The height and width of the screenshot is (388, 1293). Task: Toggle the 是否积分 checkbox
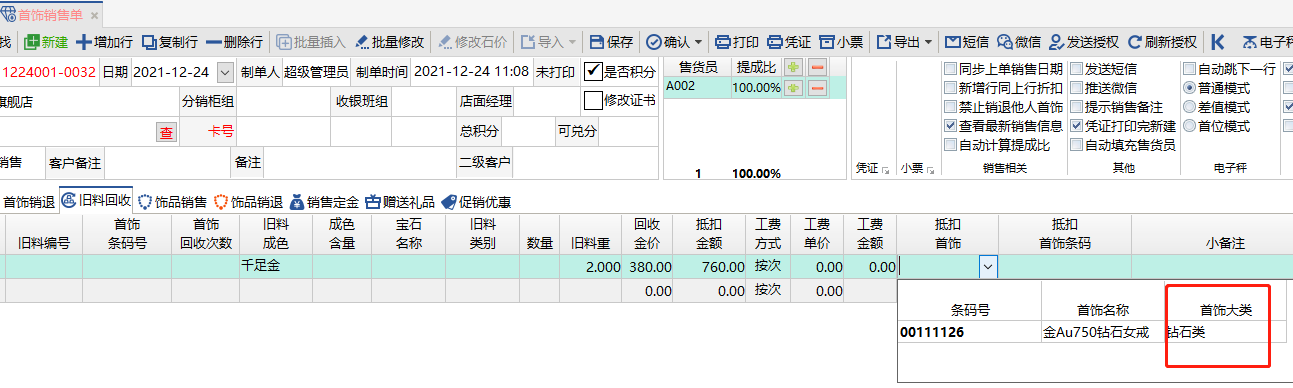point(593,71)
